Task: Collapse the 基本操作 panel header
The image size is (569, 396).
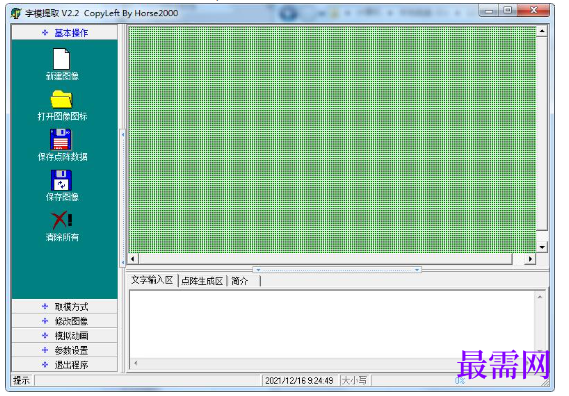Action: [65, 33]
